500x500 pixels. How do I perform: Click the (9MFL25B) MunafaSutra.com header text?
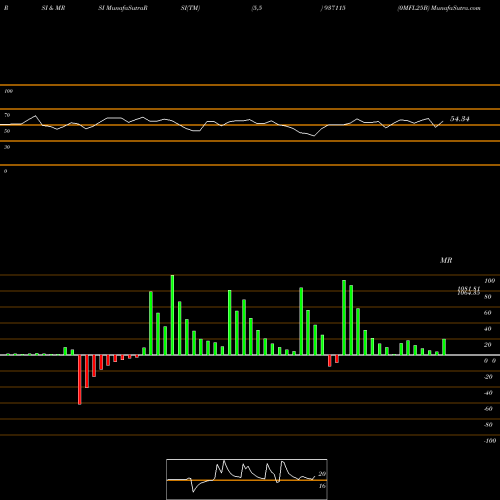[x=439, y=8]
